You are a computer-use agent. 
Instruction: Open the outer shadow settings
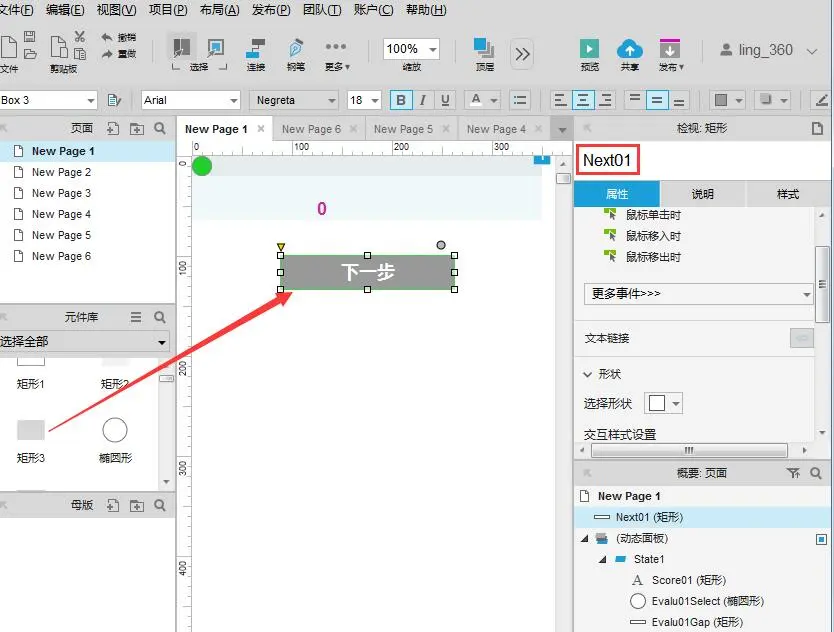772,100
